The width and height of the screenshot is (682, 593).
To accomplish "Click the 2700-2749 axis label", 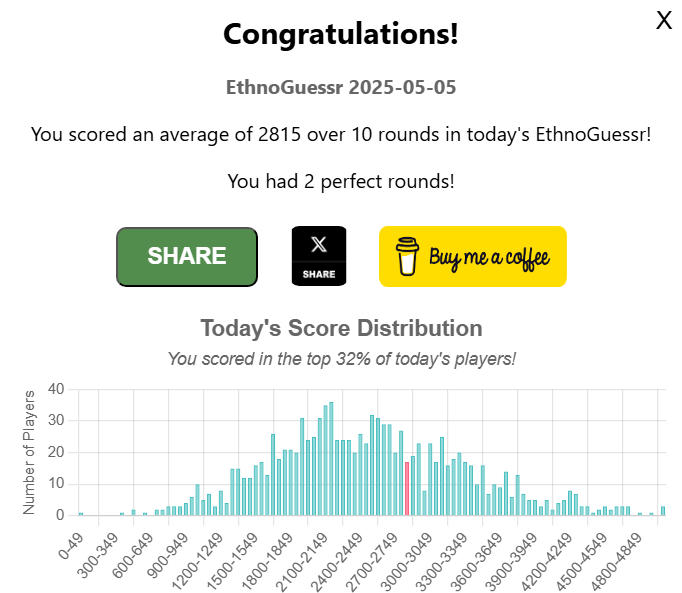I will 372,562.
